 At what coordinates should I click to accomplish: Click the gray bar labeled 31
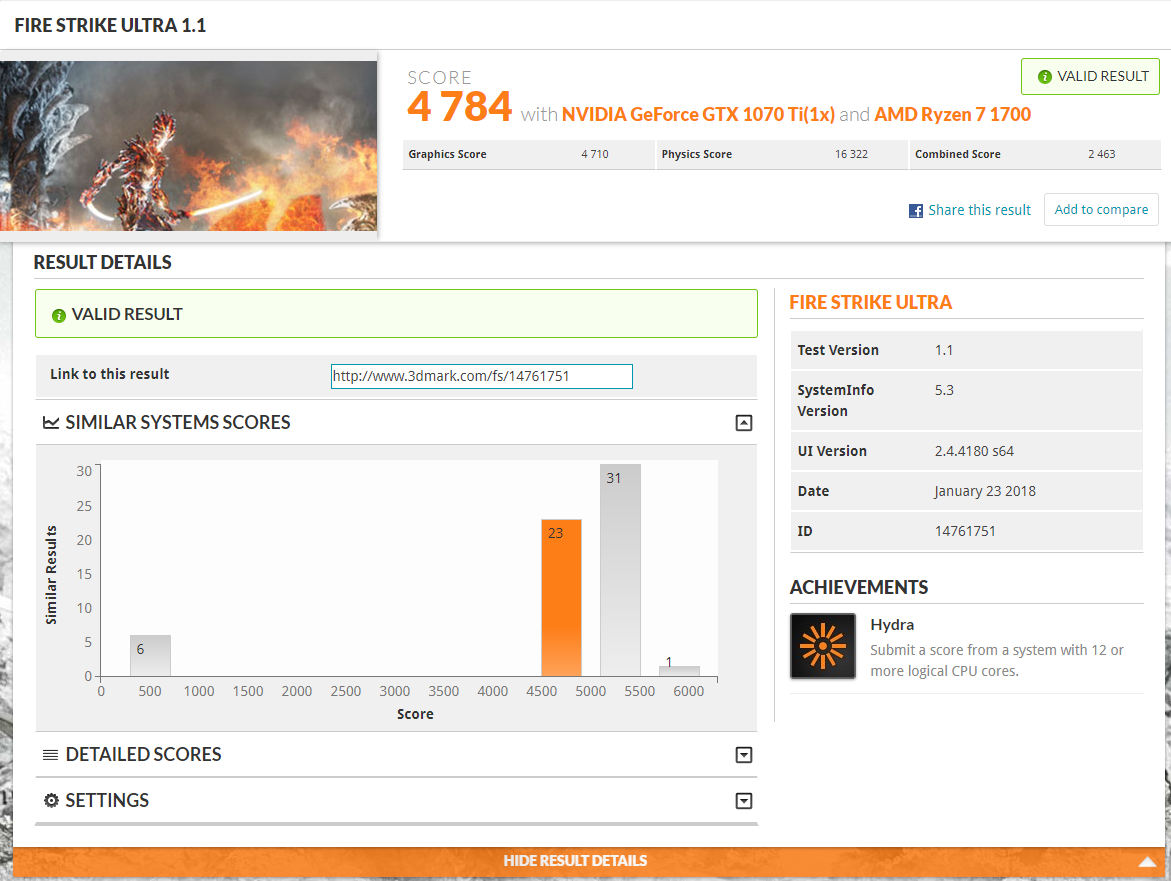620,570
